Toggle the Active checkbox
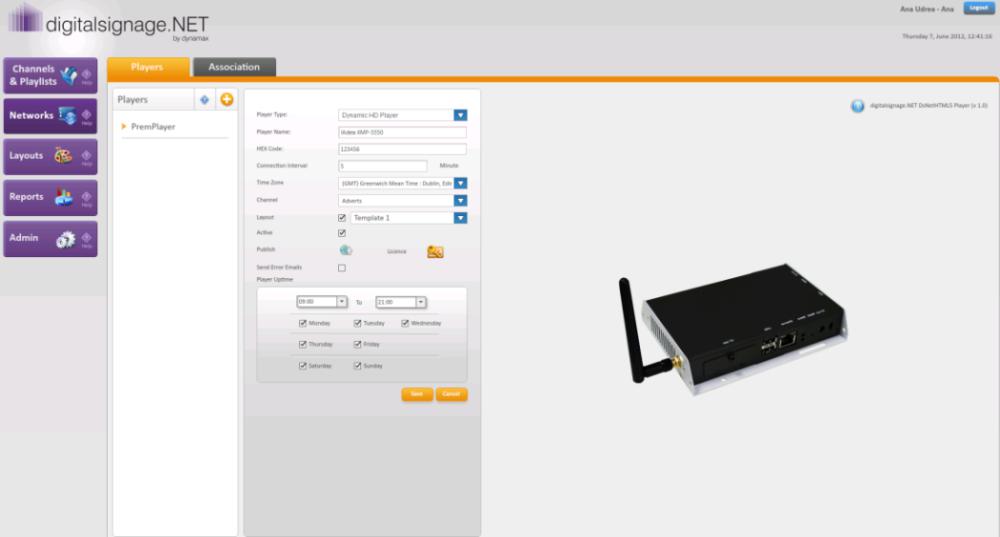Viewport: 1000px width, 537px height. pyautogui.click(x=342, y=233)
